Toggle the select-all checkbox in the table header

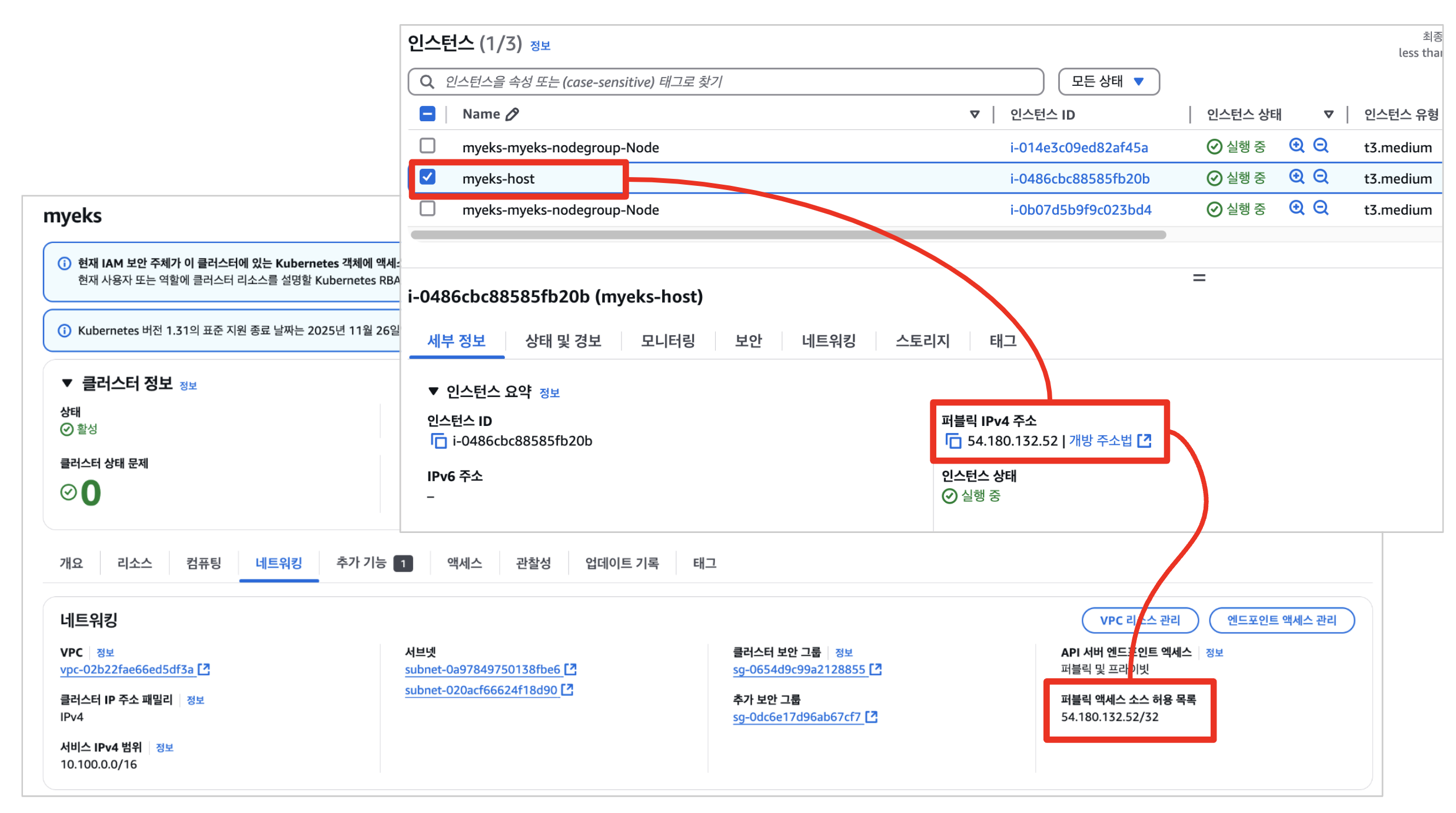427,114
